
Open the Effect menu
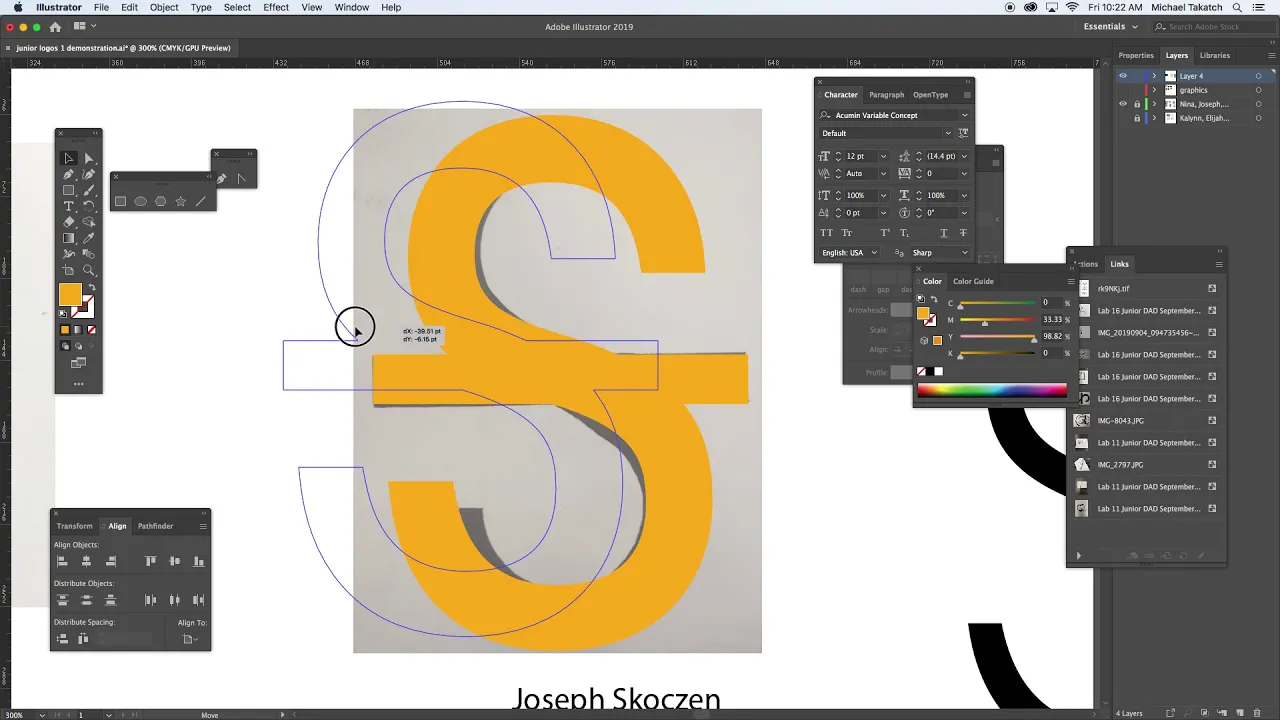click(276, 7)
